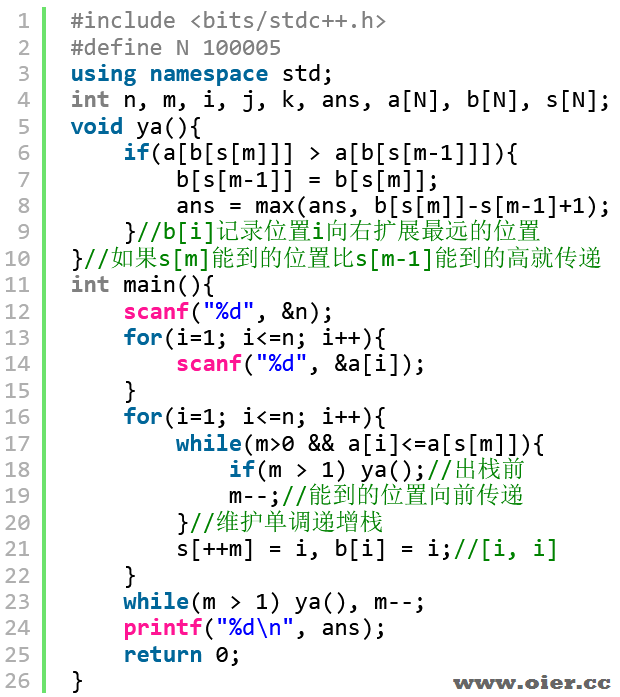Click 'while(m > 1) ya(), m--;' line
The height and width of the screenshot is (697, 620).
[274, 602]
